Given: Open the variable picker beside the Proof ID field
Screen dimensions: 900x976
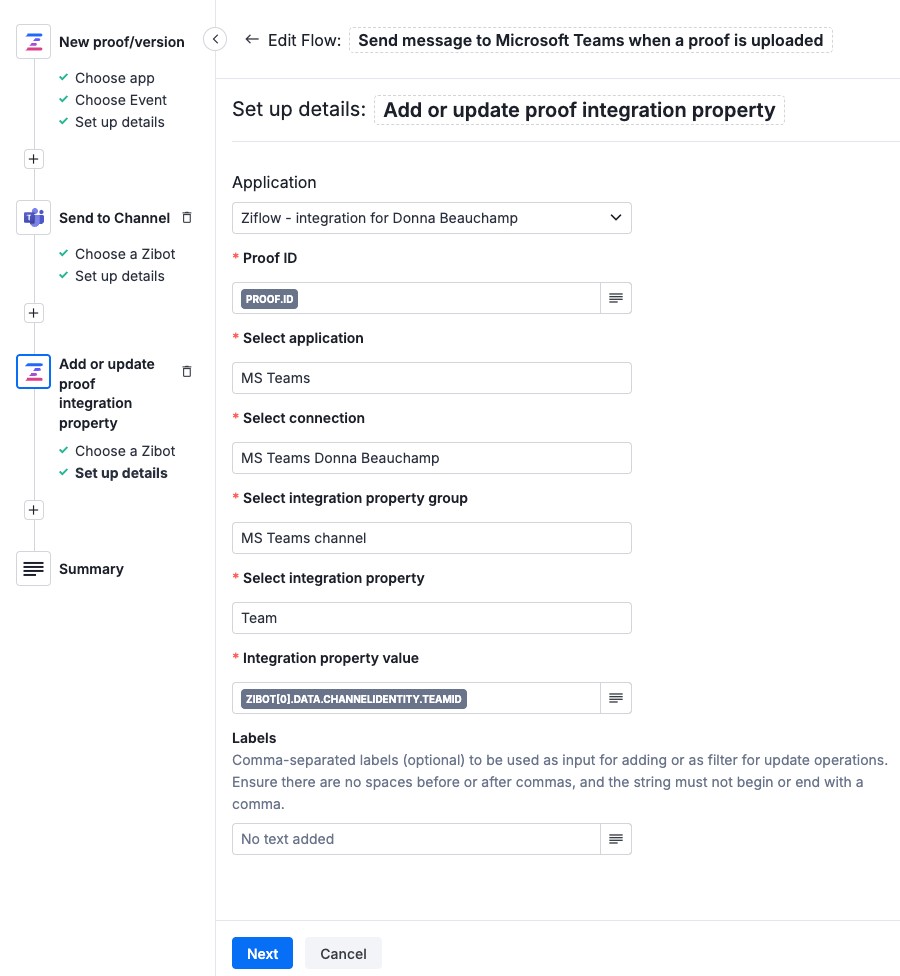Looking at the screenshot, I should (617, 298).
